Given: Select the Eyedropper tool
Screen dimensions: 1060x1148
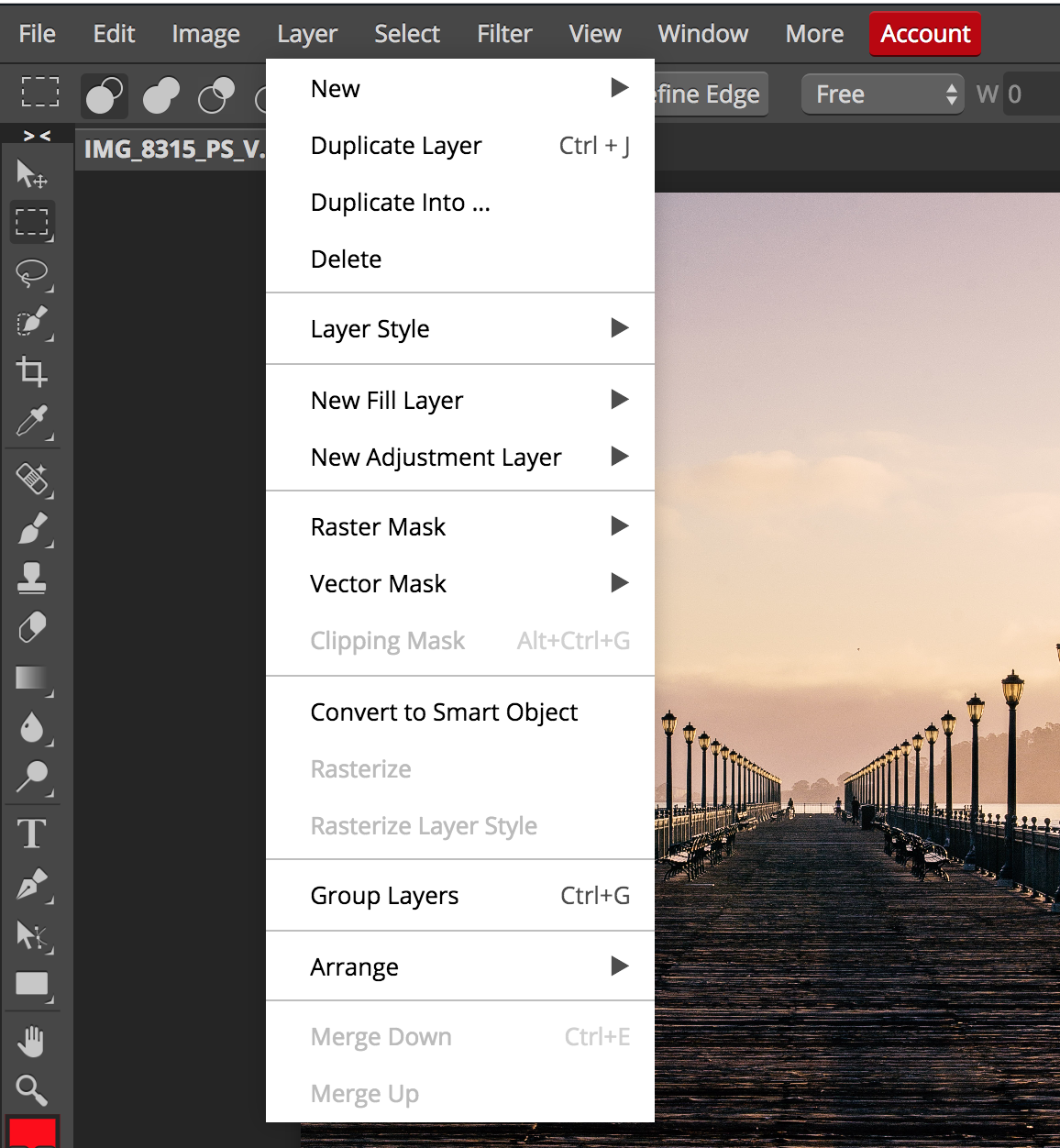Looking at the screenshot, I should (x=32, y=423).
